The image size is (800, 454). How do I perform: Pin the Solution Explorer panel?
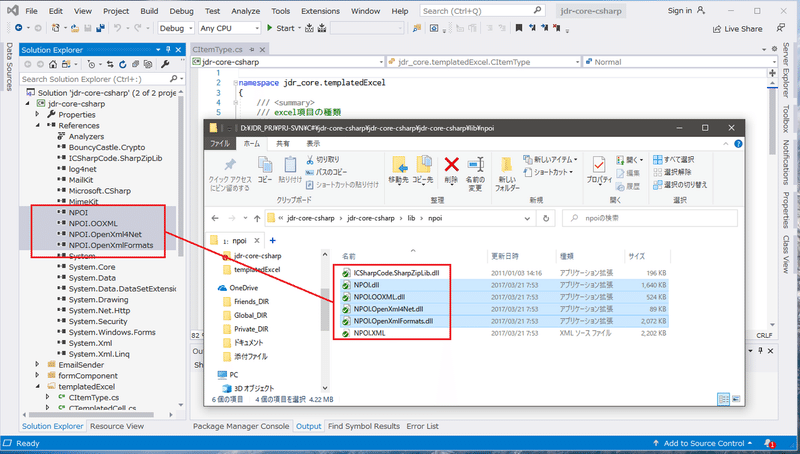(168, 49)
